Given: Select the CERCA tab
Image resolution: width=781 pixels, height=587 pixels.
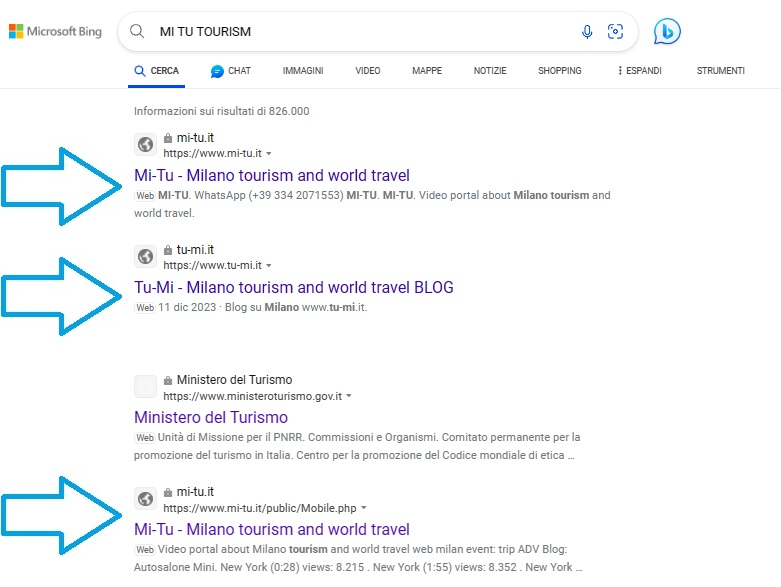Looking at the screenshot, I should (156, 71).
